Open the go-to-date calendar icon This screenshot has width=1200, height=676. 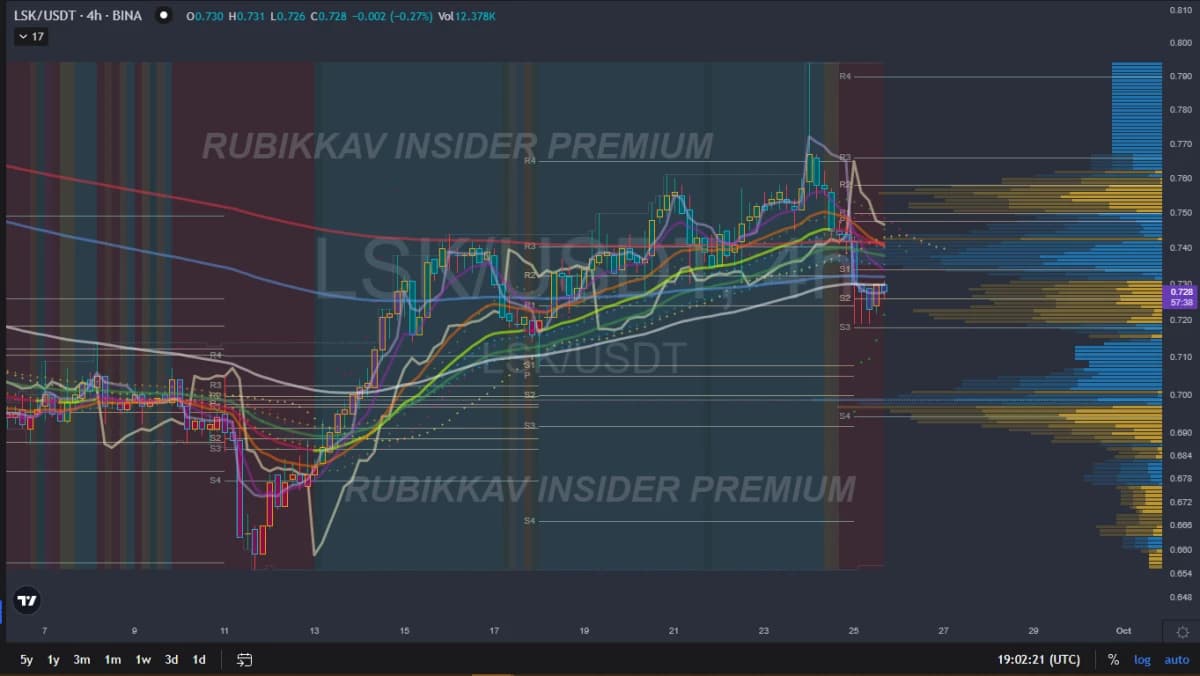(x=244, y=660)
